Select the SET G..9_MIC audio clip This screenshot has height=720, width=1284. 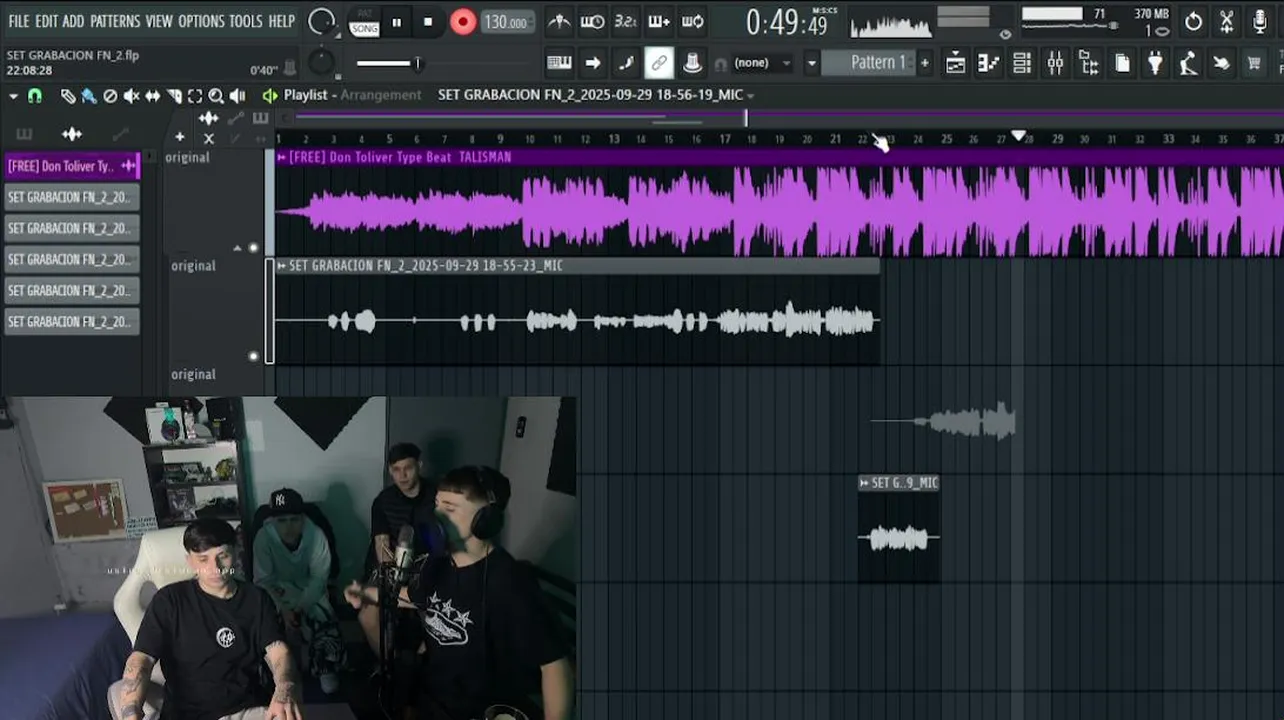coord(898,529)
